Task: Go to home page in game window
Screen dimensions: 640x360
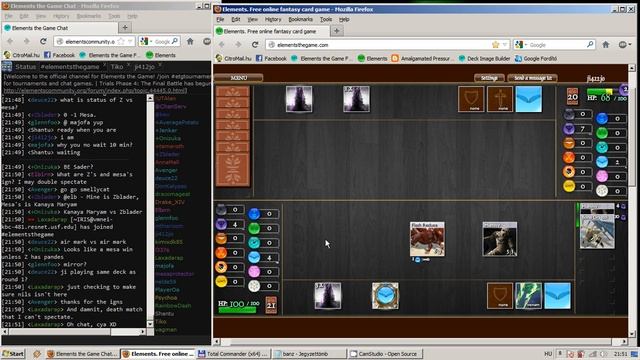Action: [x=606, y=44]
